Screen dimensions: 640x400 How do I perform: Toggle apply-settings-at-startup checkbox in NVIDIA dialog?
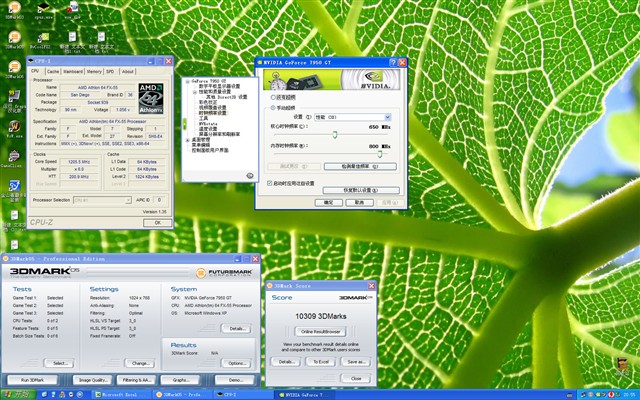point(269,183)
